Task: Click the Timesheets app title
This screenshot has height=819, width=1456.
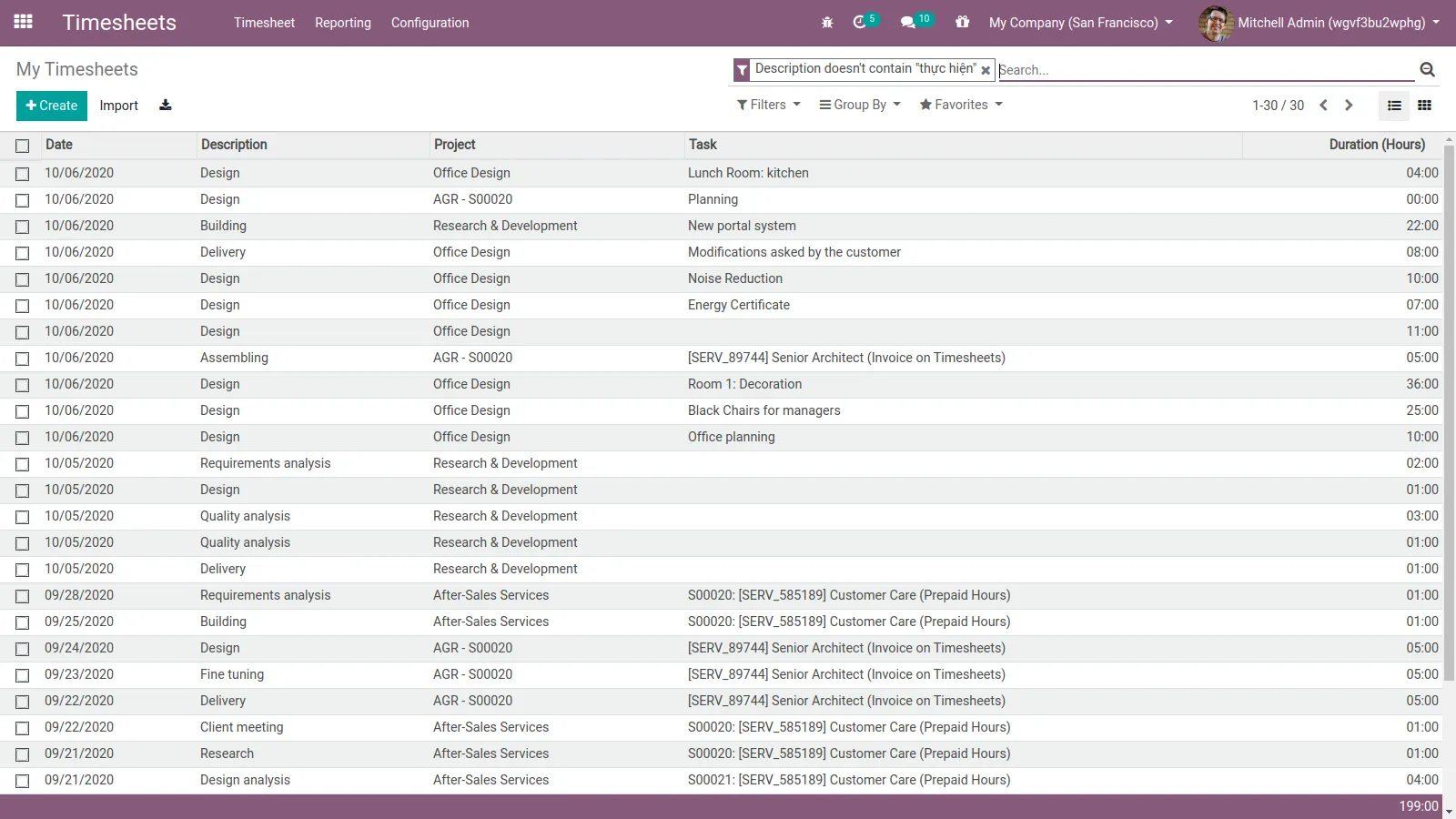Action: click(119, 23)
